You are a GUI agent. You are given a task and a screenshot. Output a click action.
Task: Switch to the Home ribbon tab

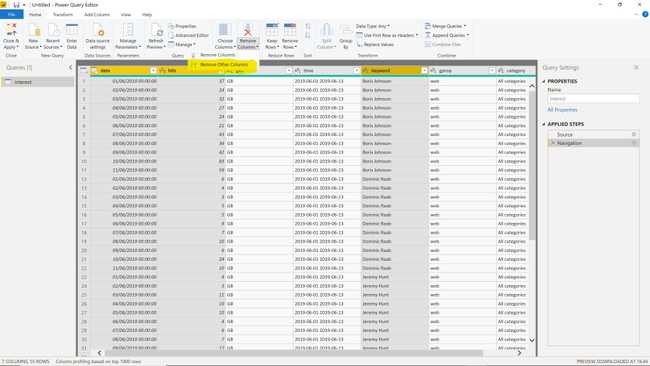click(35, 15)
